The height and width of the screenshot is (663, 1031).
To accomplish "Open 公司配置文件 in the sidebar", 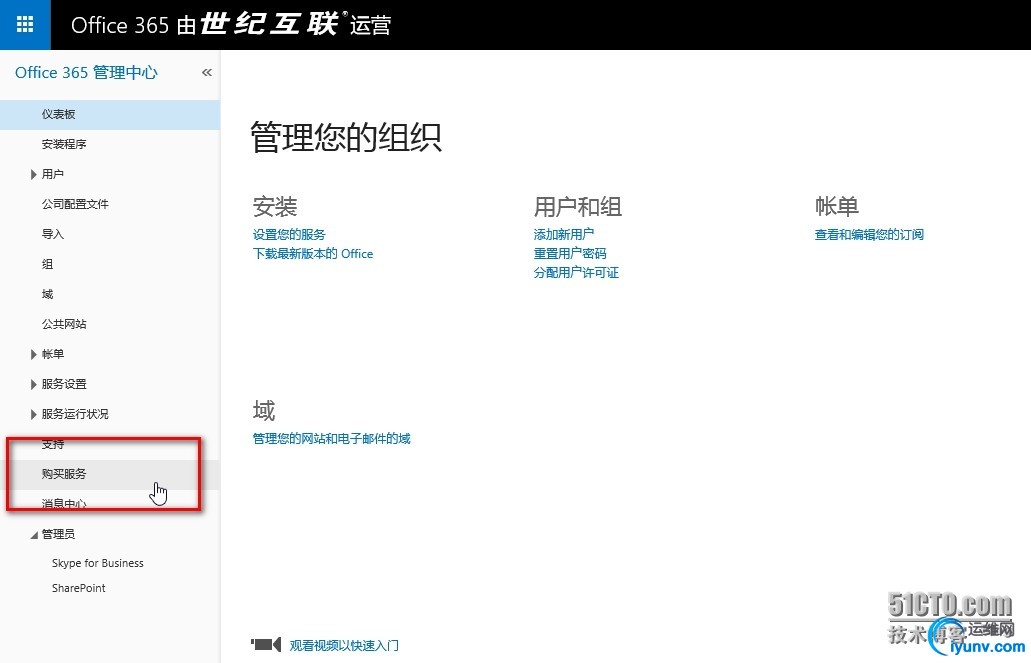I will pyautogui.click(x=75, y=204).
